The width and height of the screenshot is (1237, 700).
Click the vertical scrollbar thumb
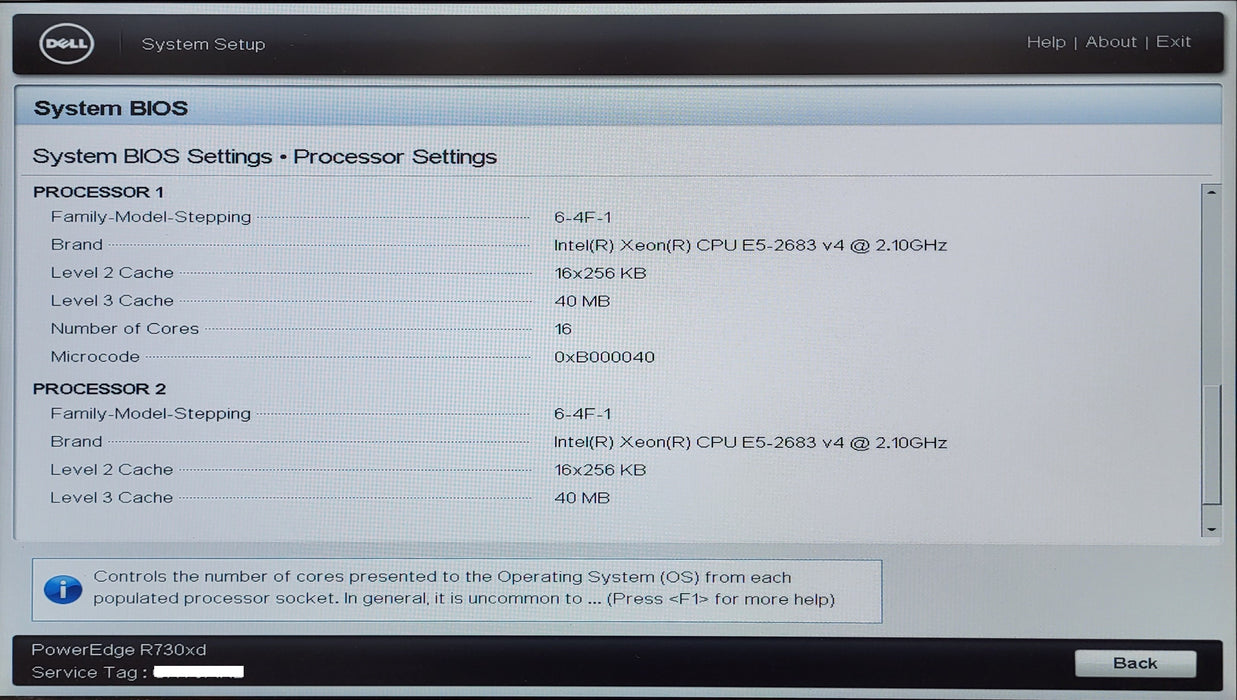1211,445
